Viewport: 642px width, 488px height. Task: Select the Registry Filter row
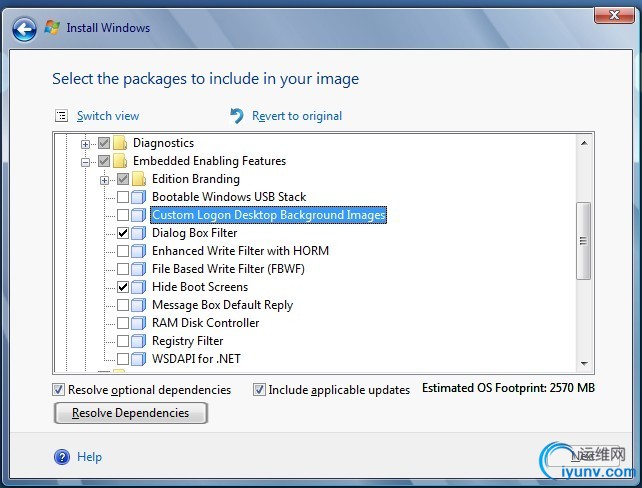188,341
